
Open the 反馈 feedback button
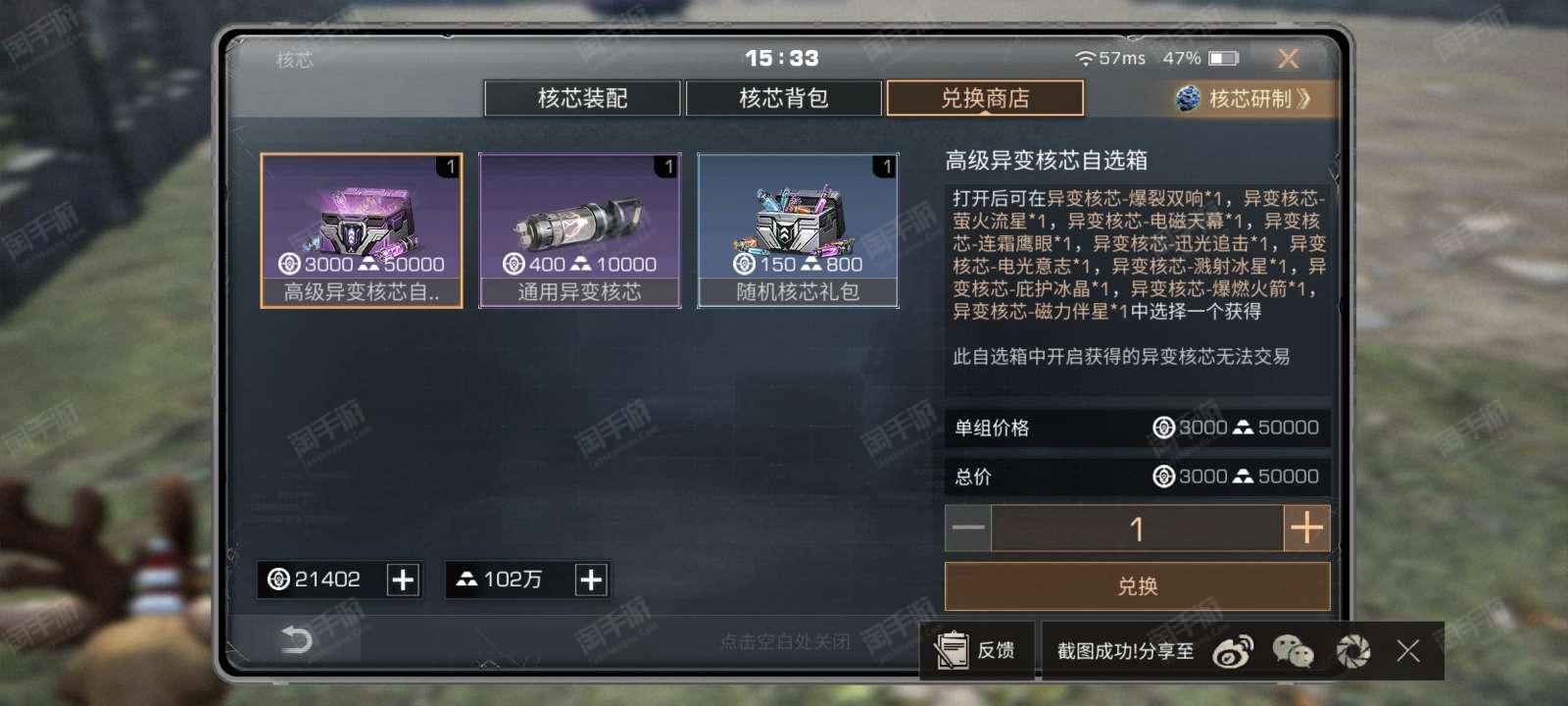pos(976,650)
